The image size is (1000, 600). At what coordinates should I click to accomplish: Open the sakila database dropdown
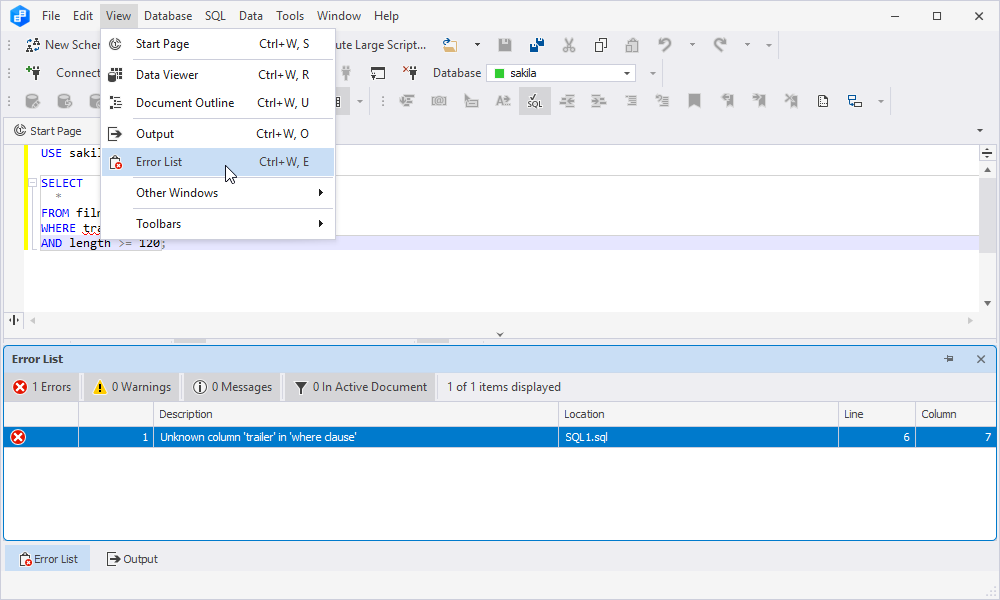point(627,73)
